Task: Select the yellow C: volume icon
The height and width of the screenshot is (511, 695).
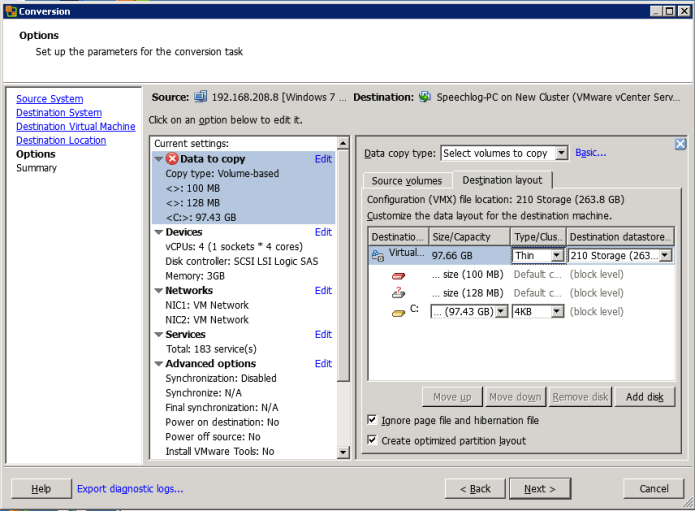Action: (398, 311)
